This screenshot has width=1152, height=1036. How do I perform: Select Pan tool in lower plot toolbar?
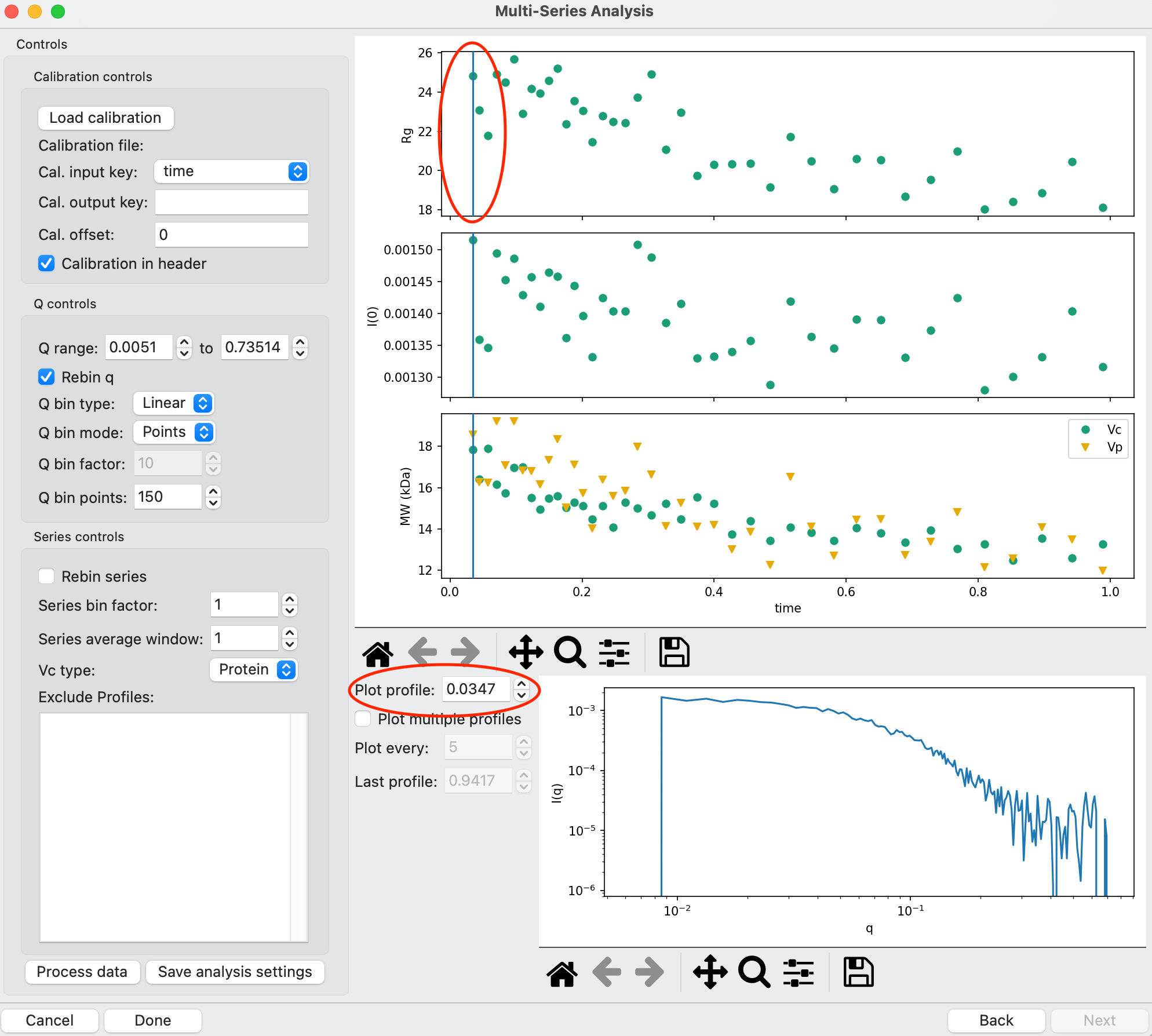pyautogui.click(x=710, y=972)
